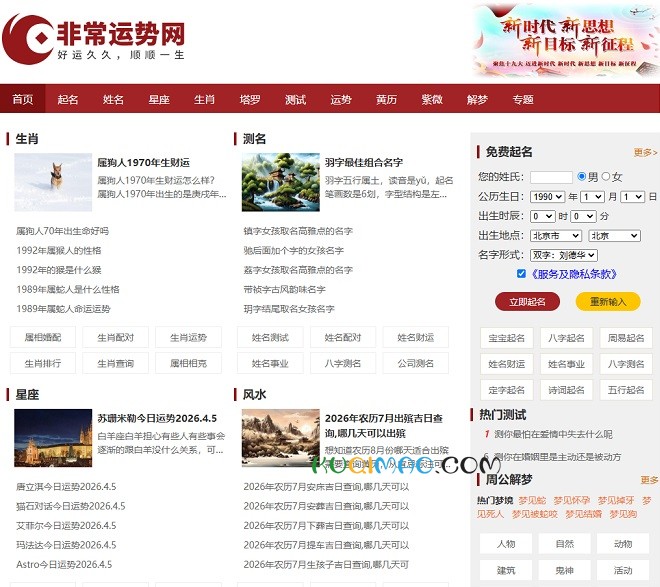Open article 2026年农历7月出殡吉日查询
The height and width of the screenshot is (587, 660).
coord(384,425)
